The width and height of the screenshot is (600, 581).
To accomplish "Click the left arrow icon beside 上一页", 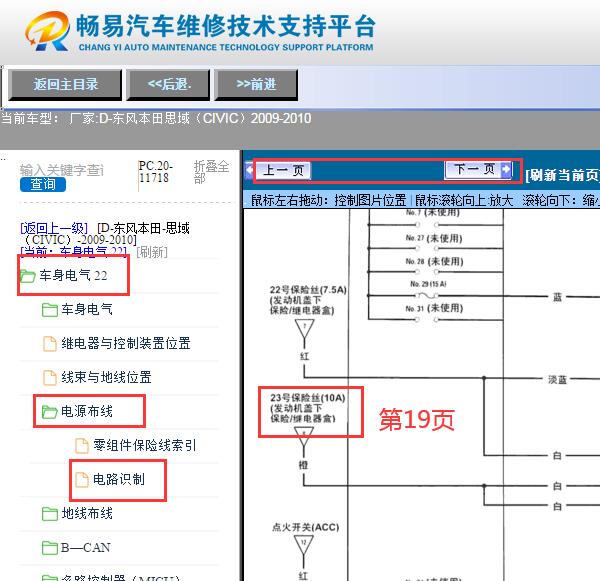I will [250, 170].
